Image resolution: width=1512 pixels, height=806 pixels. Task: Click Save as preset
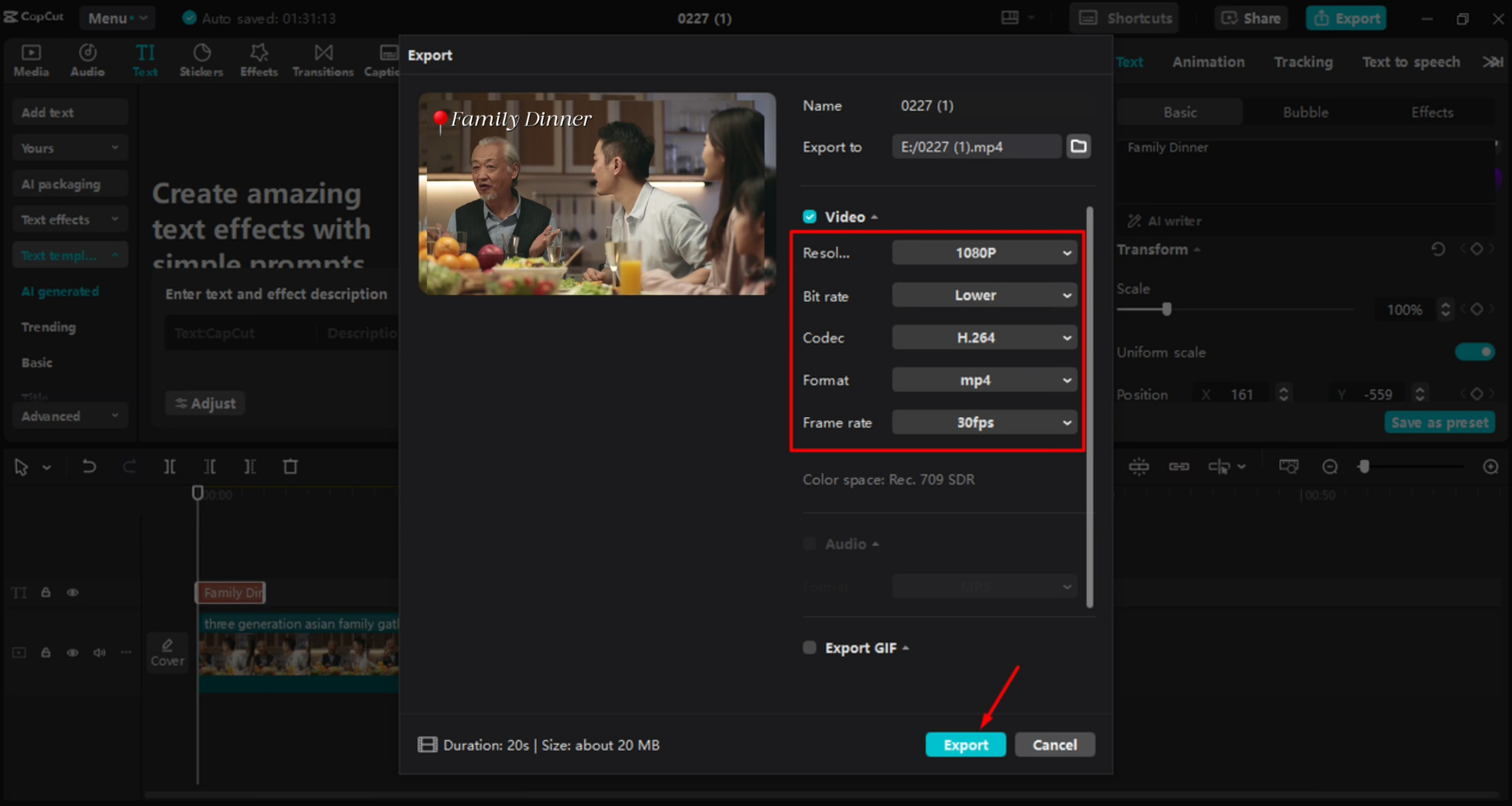tap(1439, 422)
